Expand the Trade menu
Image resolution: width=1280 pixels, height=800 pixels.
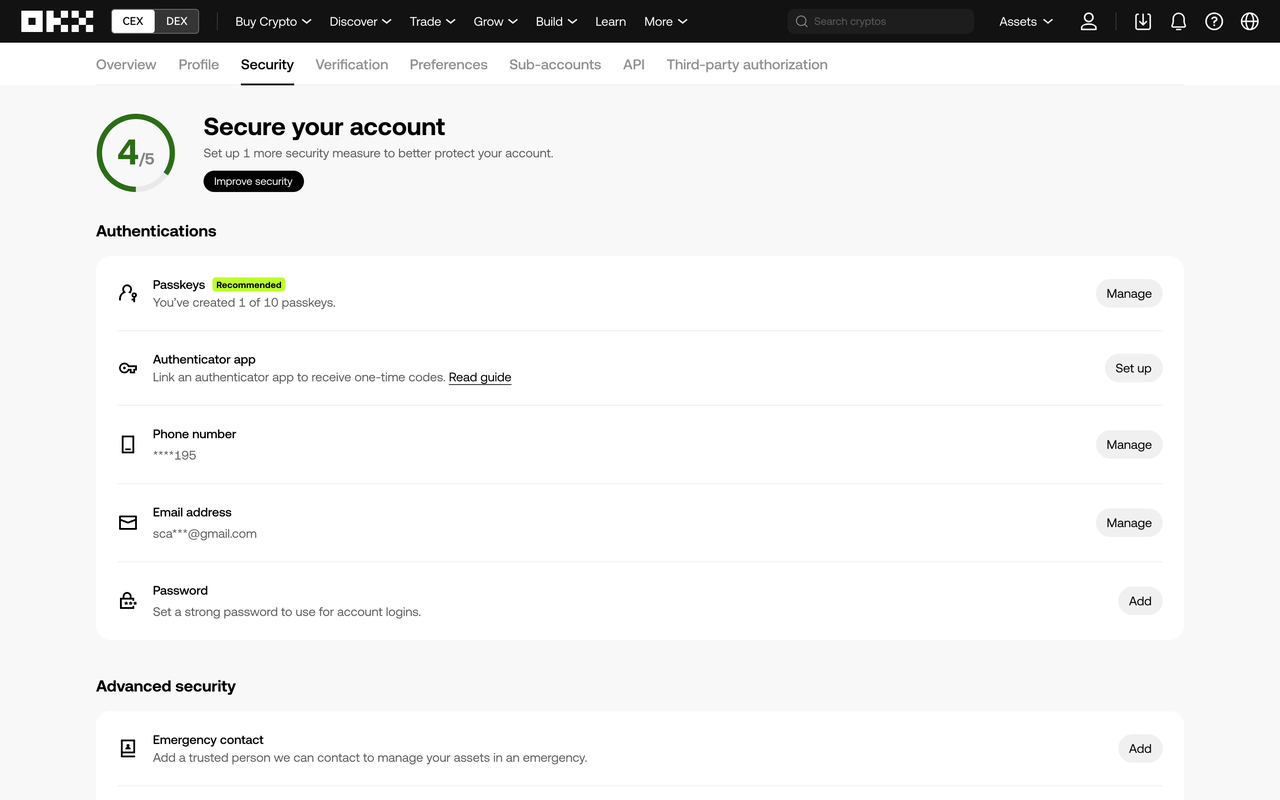coord(432,21)
